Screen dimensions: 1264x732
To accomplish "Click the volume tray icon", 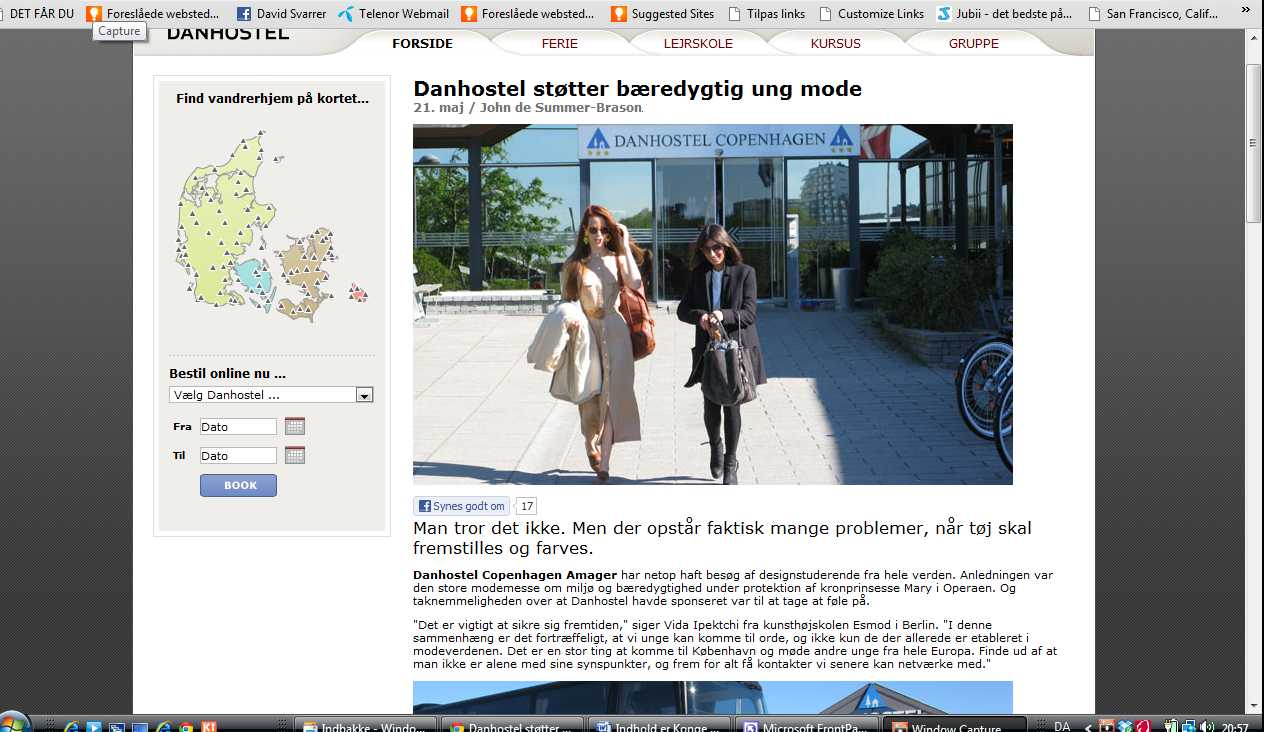I will [x=1207, y=727].
